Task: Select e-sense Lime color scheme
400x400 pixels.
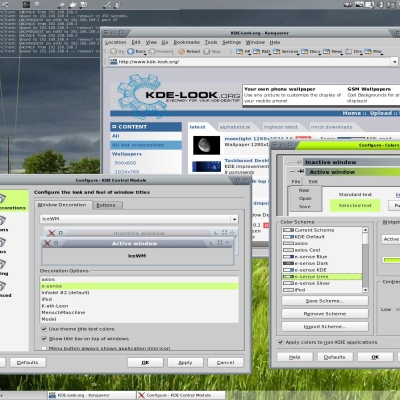Action: click(322, 277)
